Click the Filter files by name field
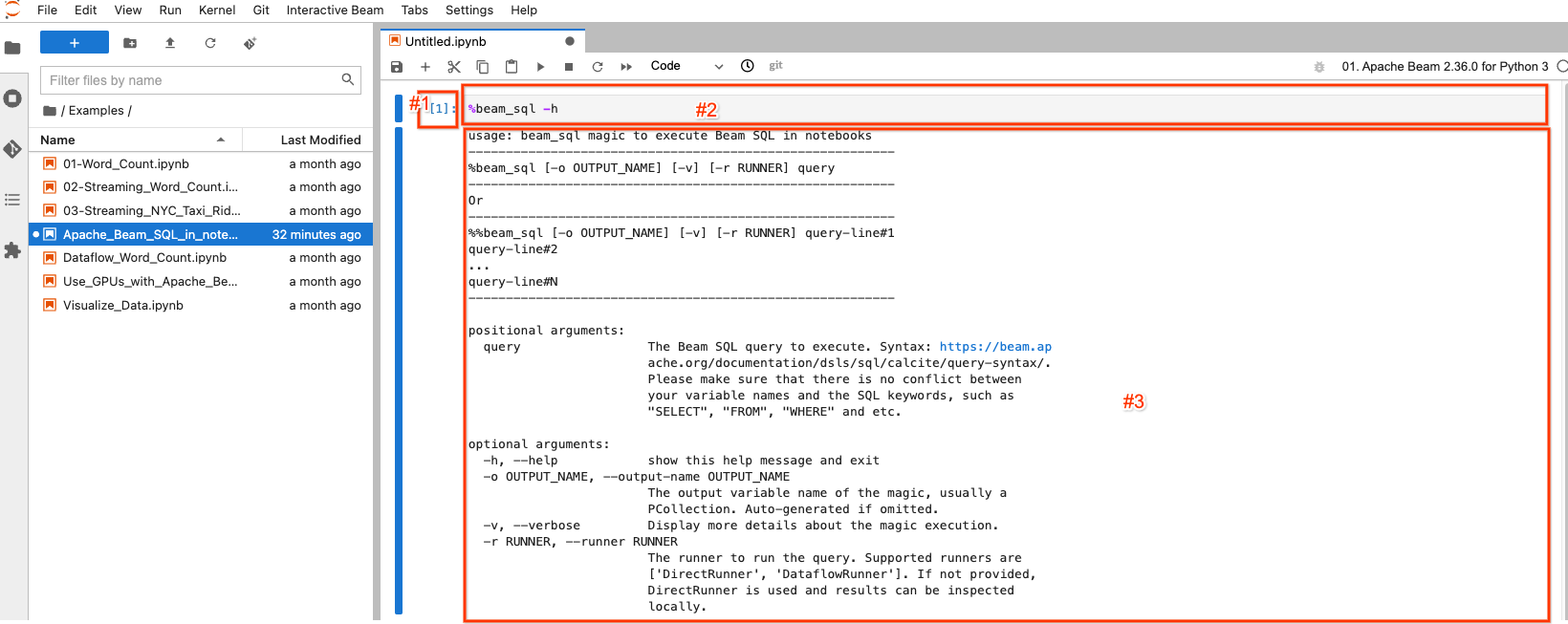The height and width of the screenshot is (624, 1568). coord(191,80)
